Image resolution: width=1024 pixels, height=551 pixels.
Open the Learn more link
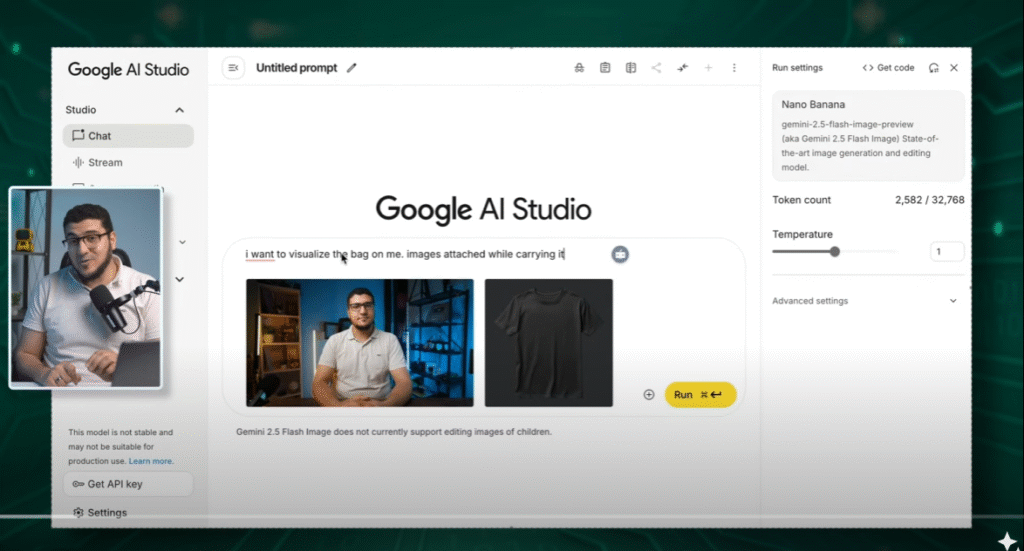click(150, 461)
